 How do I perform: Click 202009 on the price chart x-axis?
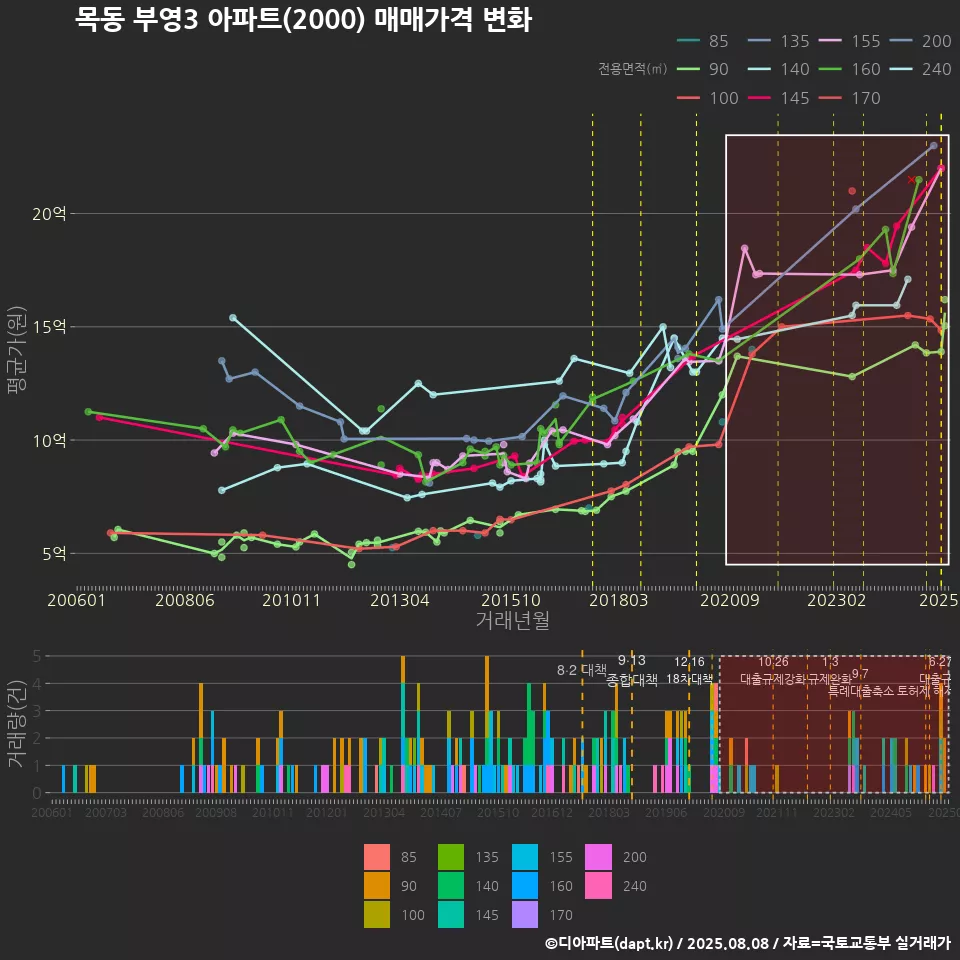[730, 600]
